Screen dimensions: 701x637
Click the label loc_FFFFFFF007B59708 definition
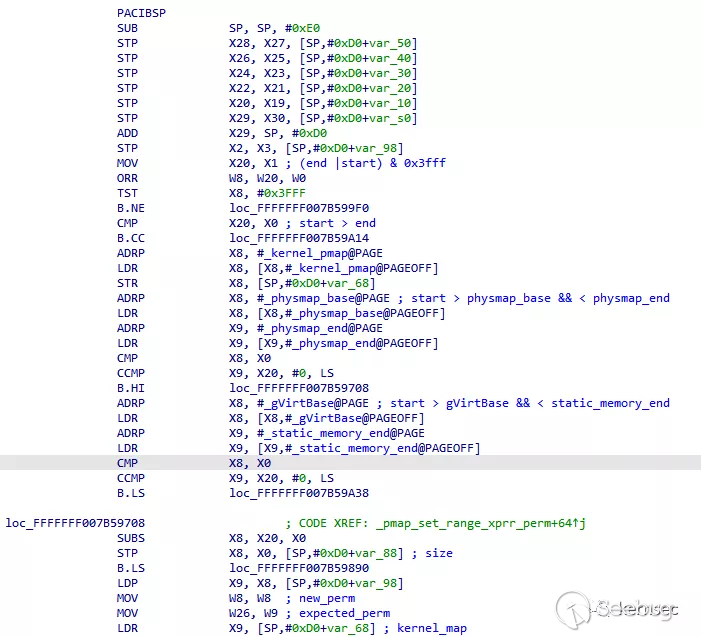(75, 523)
